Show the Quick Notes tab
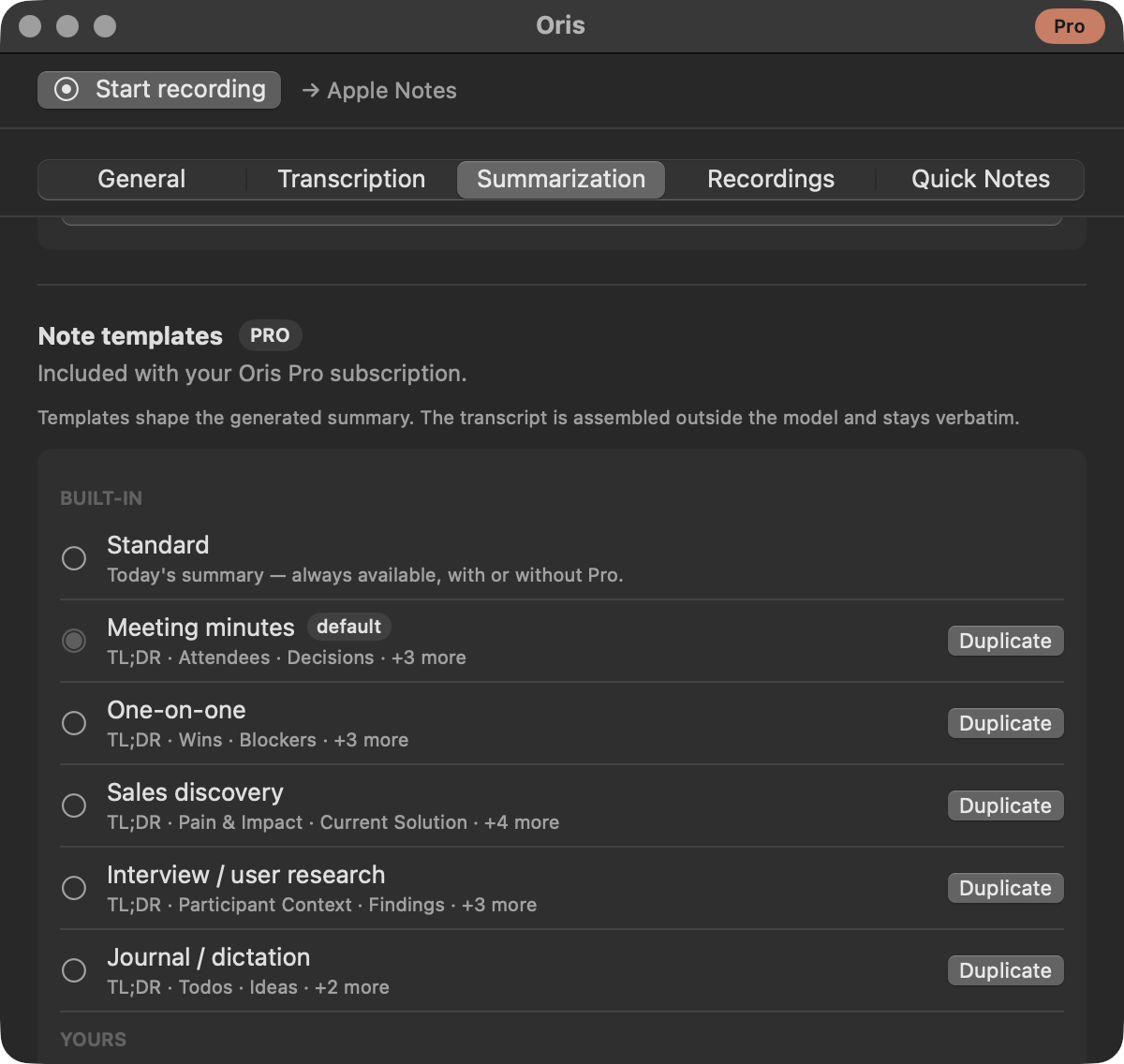 point(981,179)
